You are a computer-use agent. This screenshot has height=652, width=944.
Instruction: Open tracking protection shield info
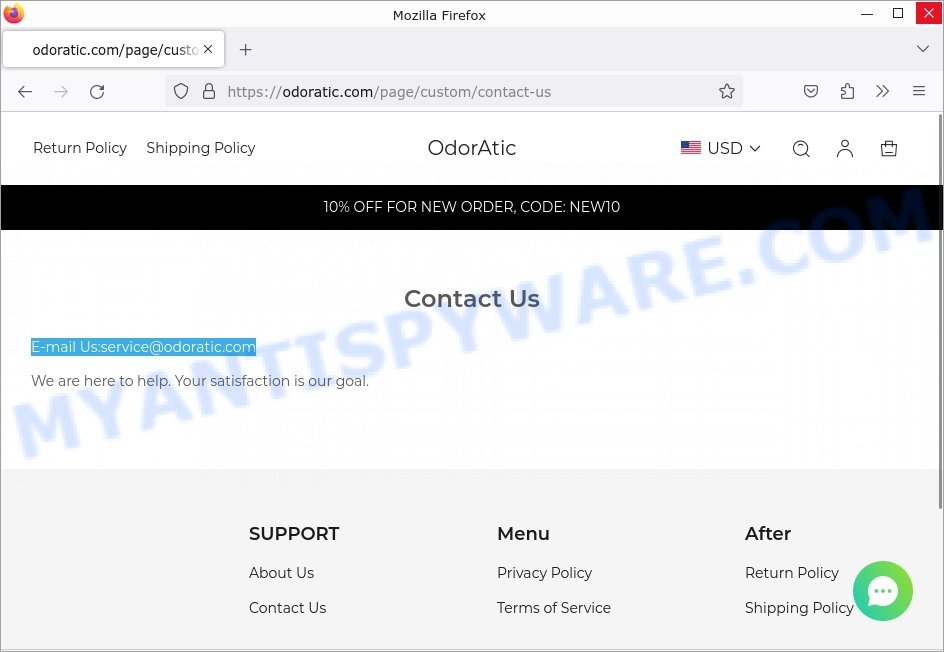pyautogui.click(x=181, y=92)
